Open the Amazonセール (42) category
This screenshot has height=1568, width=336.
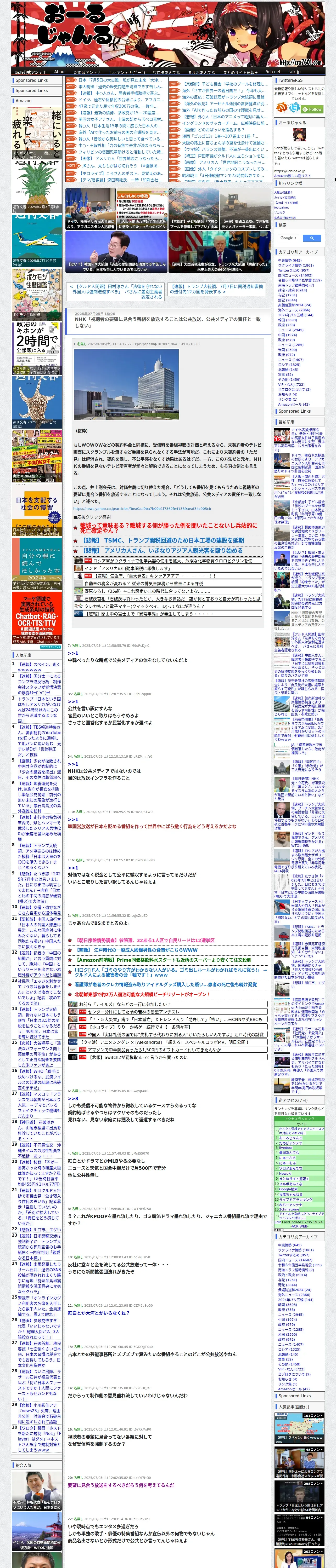coord(294,404)
